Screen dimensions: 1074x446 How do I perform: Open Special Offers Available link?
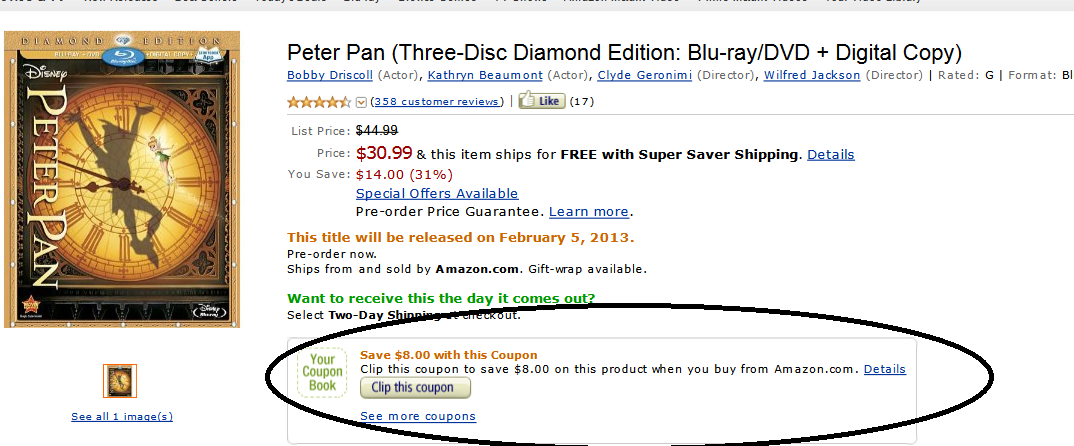tap(437, 193)
